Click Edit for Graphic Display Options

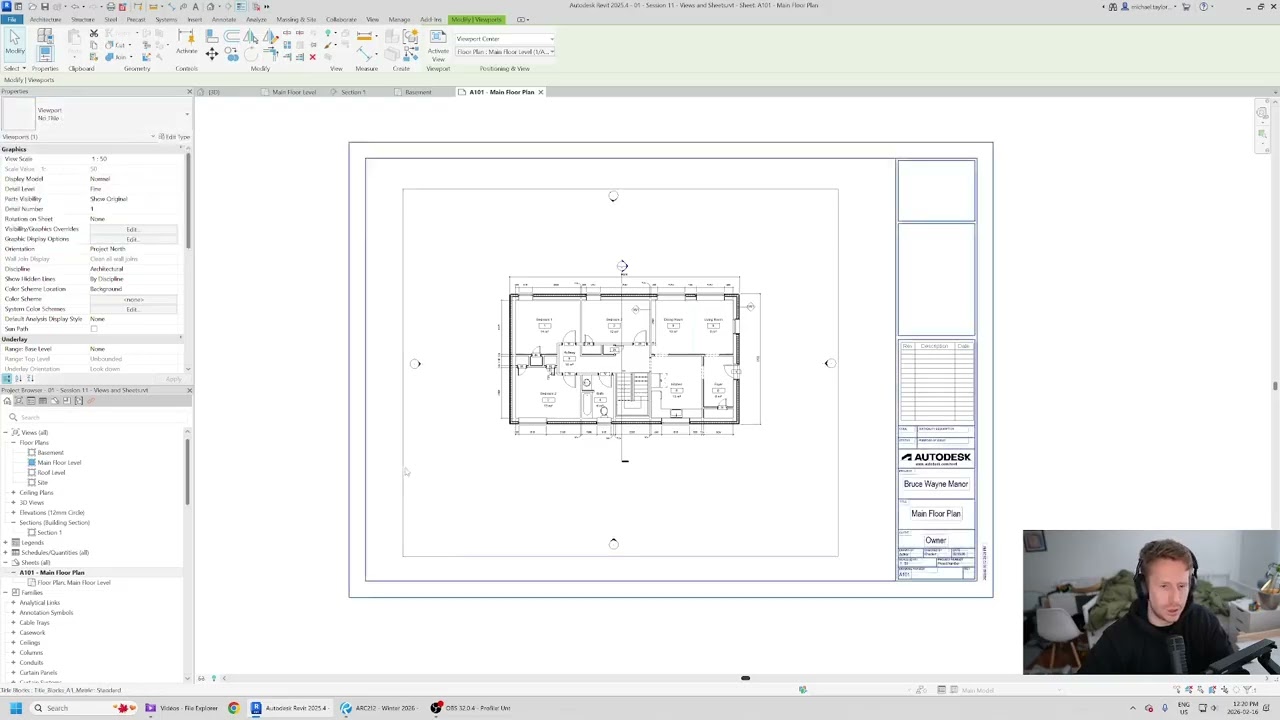pyautogui.click(x=132, y=239)
